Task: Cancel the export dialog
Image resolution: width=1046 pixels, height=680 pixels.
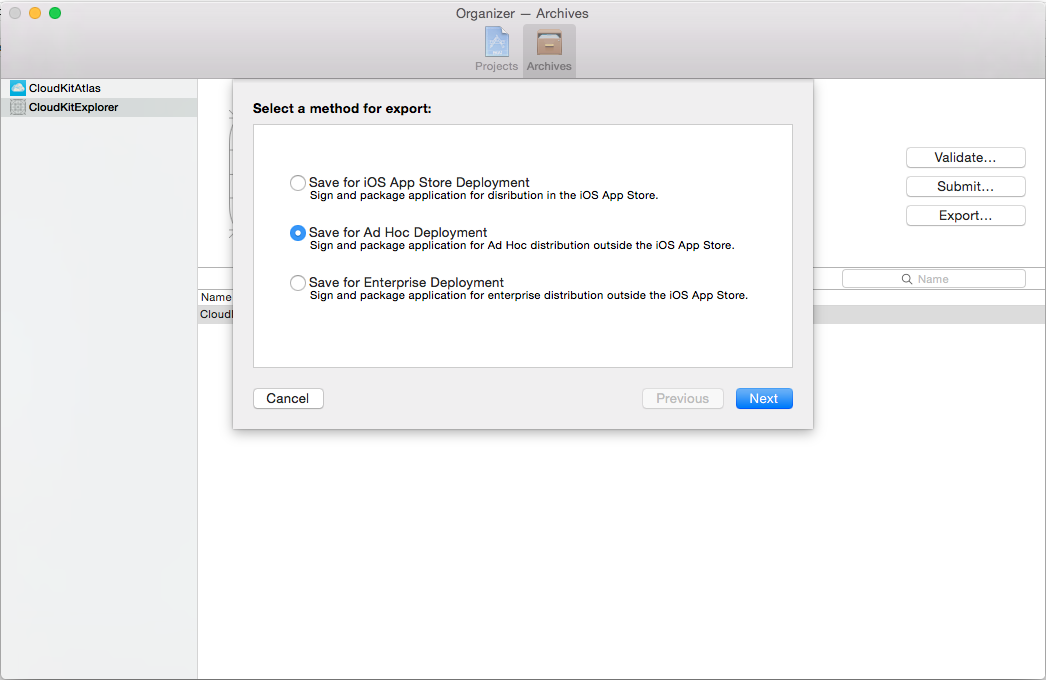Action: (x=287, y=398)
